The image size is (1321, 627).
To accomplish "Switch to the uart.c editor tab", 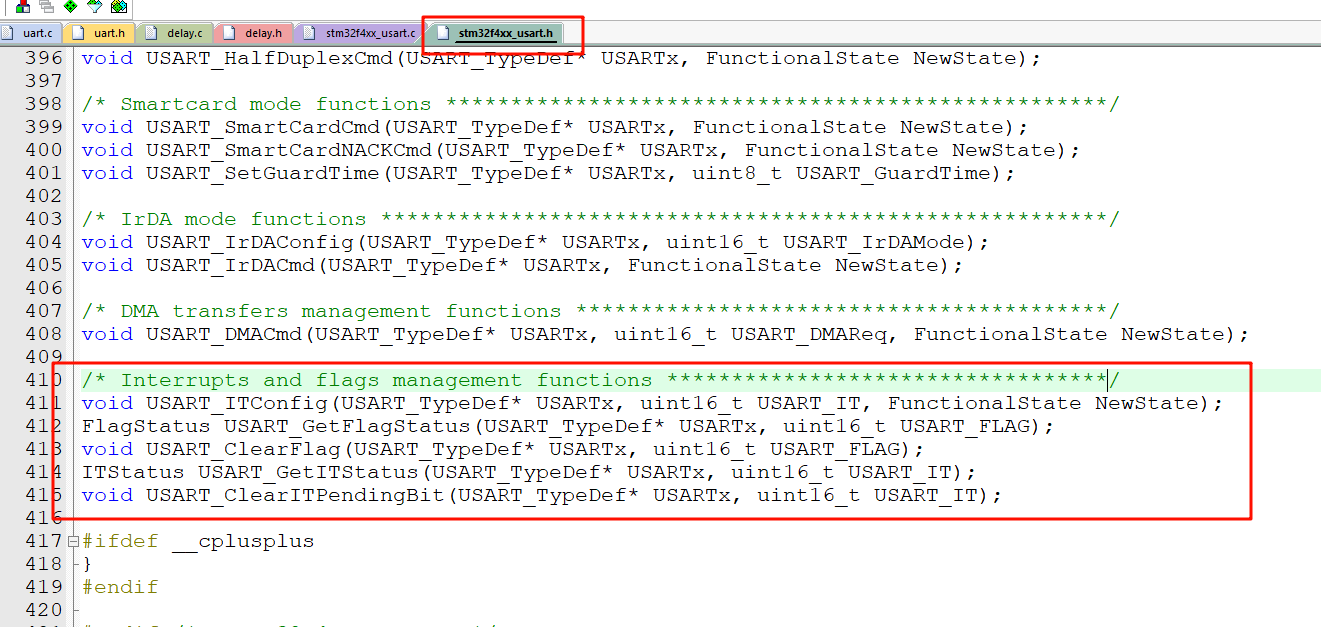I will coord(30,33).
